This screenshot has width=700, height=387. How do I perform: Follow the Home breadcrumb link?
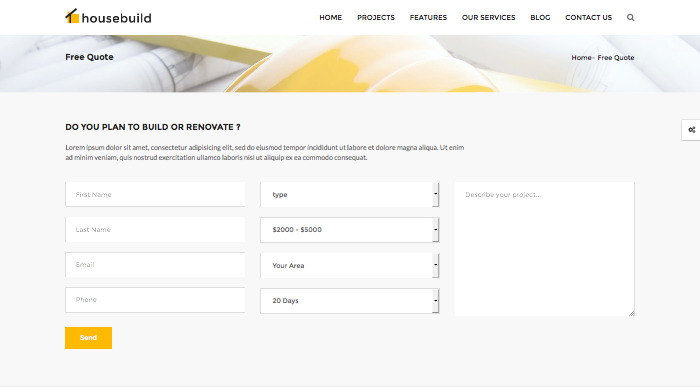click(581, 58)
